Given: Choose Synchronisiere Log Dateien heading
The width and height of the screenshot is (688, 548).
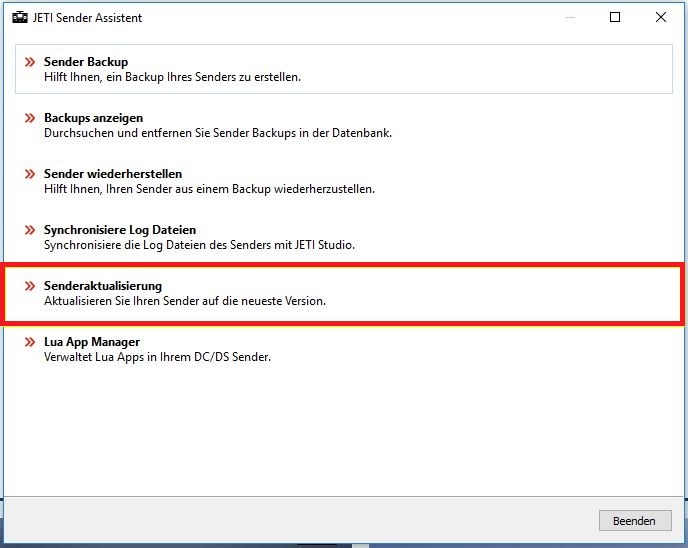Looking at the screenshot, I should click(120, 230).
